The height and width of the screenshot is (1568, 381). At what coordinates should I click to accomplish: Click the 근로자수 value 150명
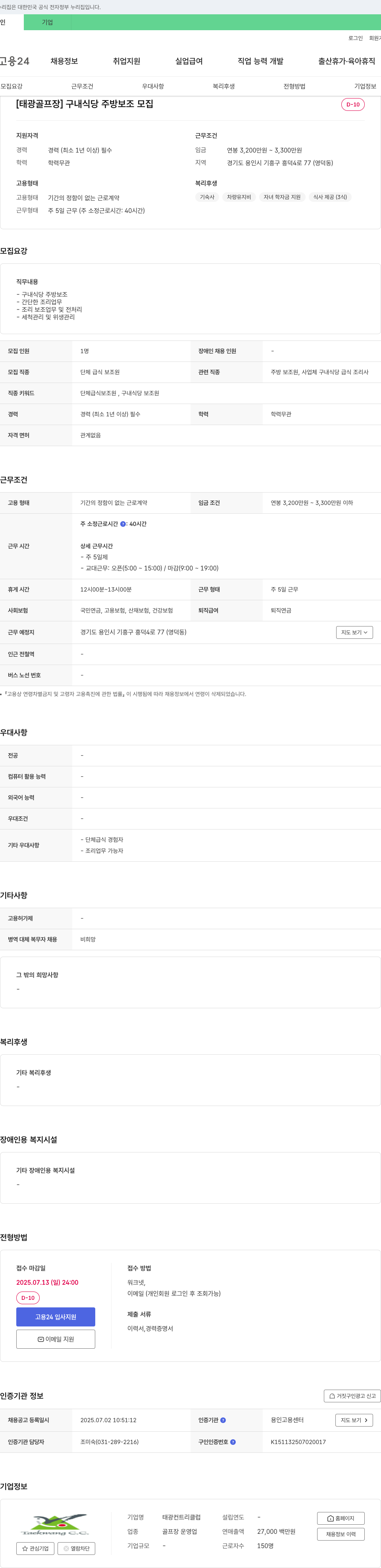(x=266, y=1546)
